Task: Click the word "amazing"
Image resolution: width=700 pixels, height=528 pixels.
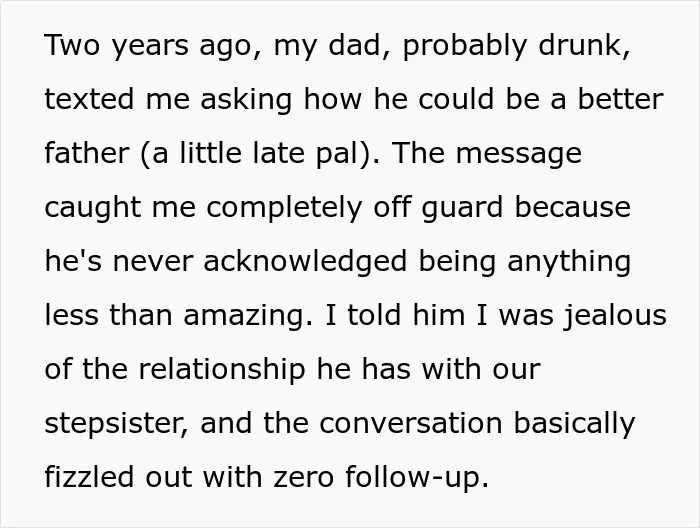Action: coord(244,316)
